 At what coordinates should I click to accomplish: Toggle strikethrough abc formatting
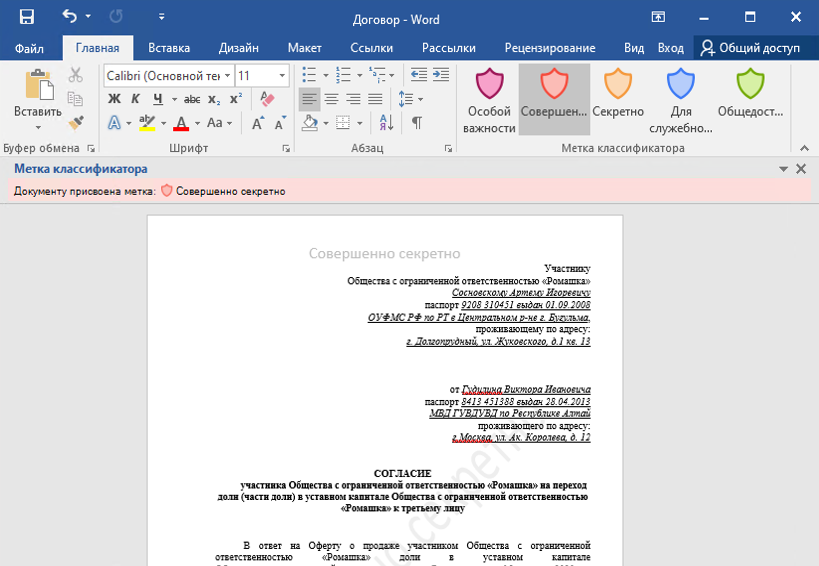191,99
